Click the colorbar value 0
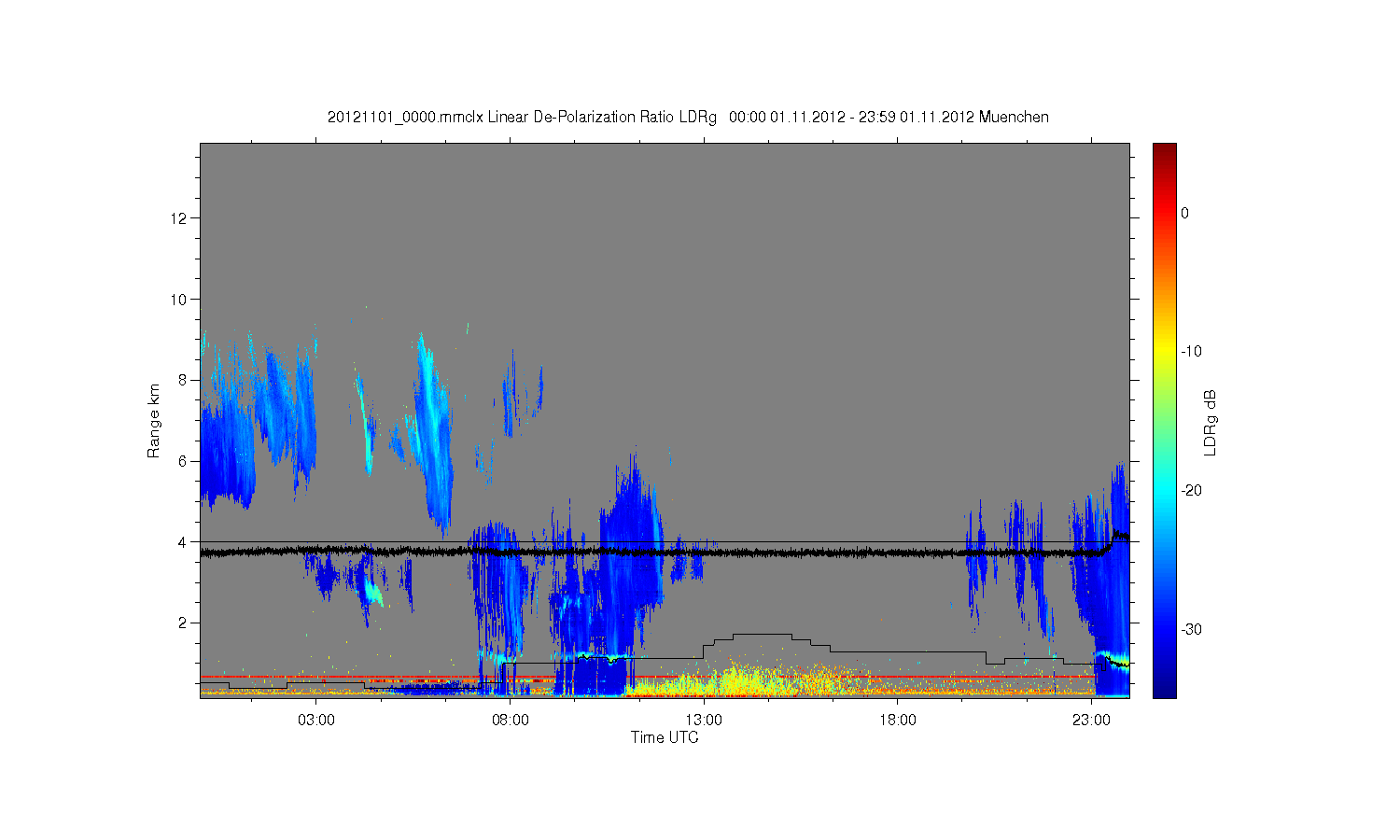 (1185, 213)
